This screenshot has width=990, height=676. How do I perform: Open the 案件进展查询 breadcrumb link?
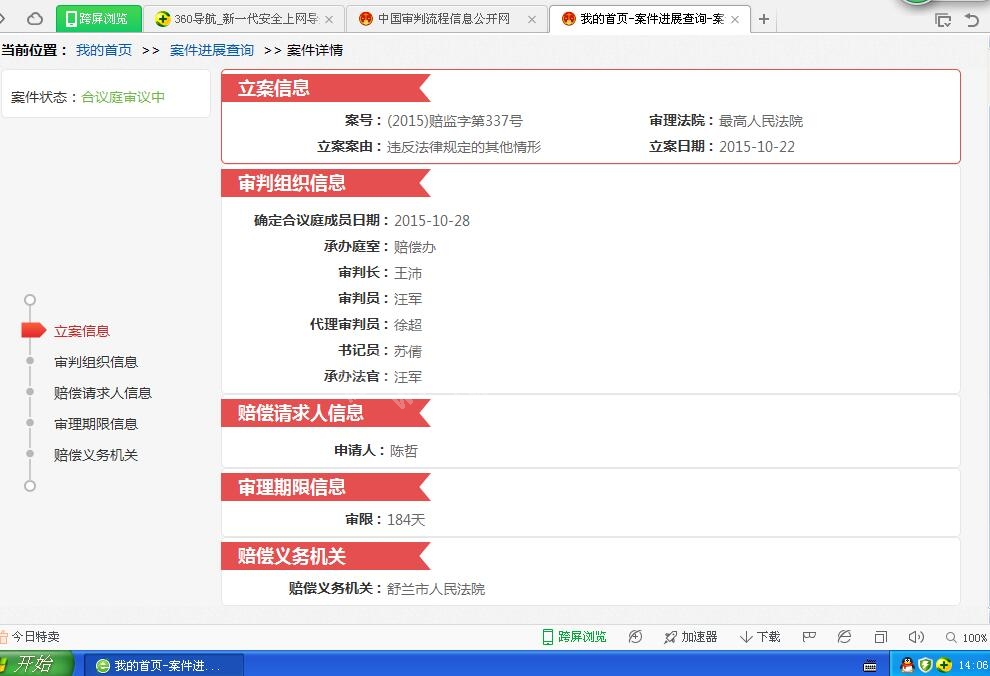point(212,50)
